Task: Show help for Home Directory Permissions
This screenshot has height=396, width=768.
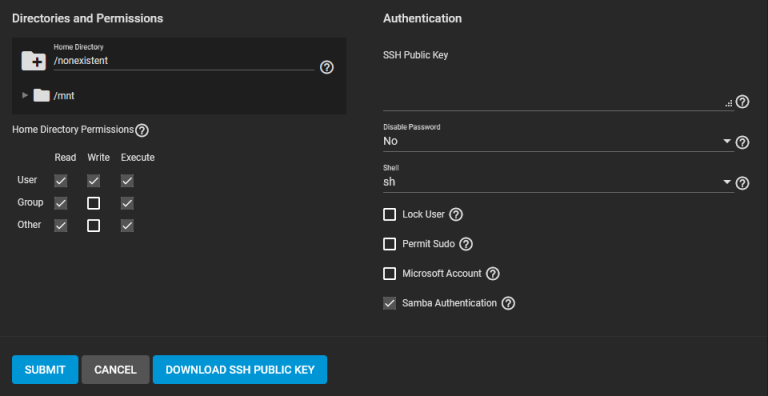Action: (x=142, y=130)
